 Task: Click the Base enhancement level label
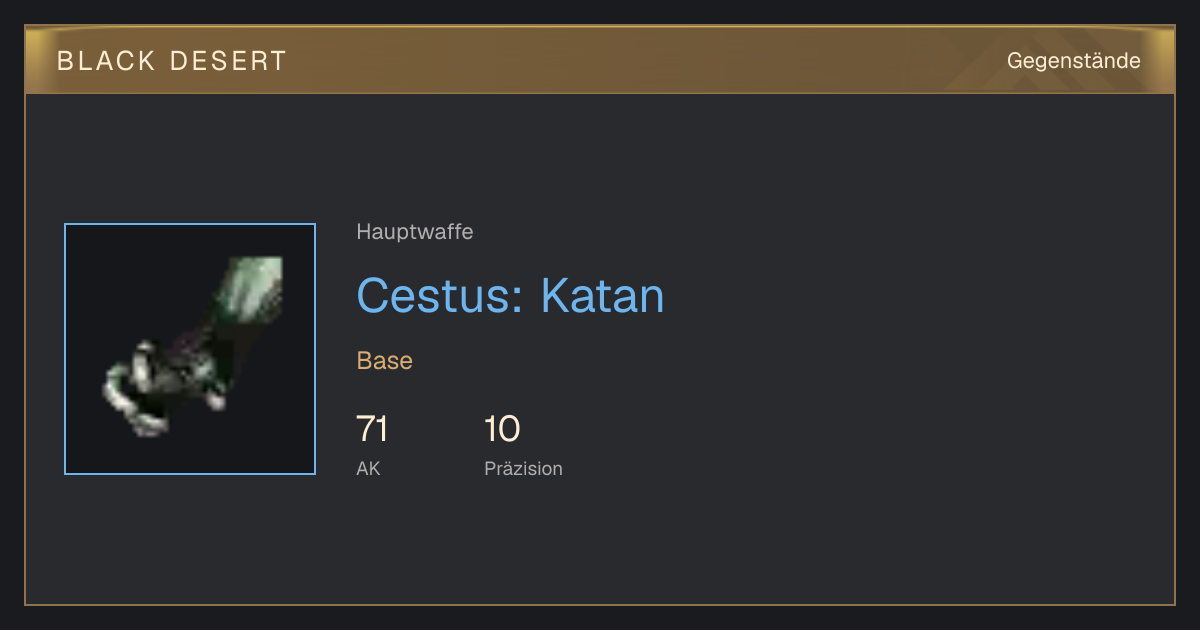(x=385, y=360)
